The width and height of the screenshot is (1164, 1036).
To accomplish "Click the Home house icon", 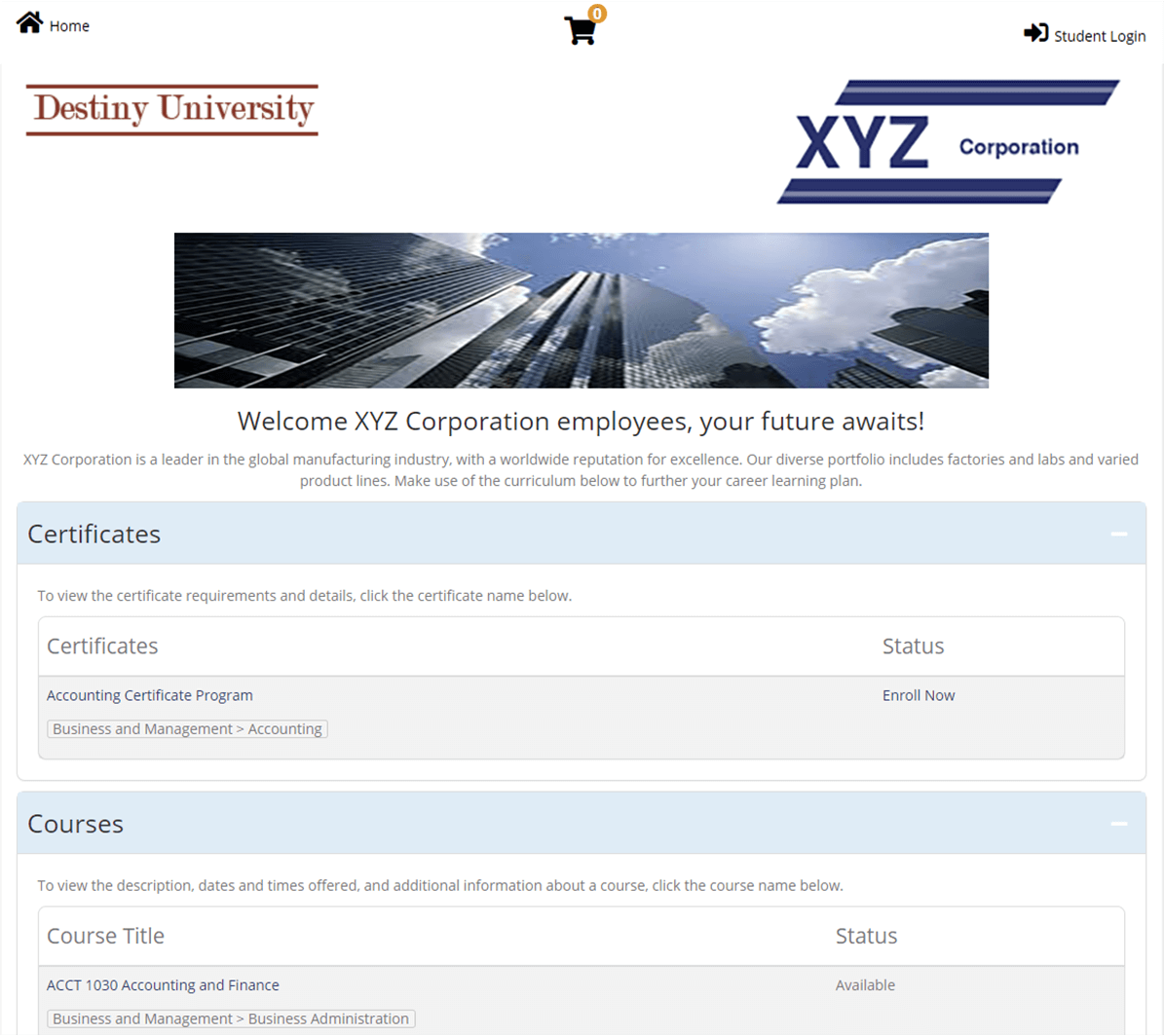I will (x=29, y=22).
